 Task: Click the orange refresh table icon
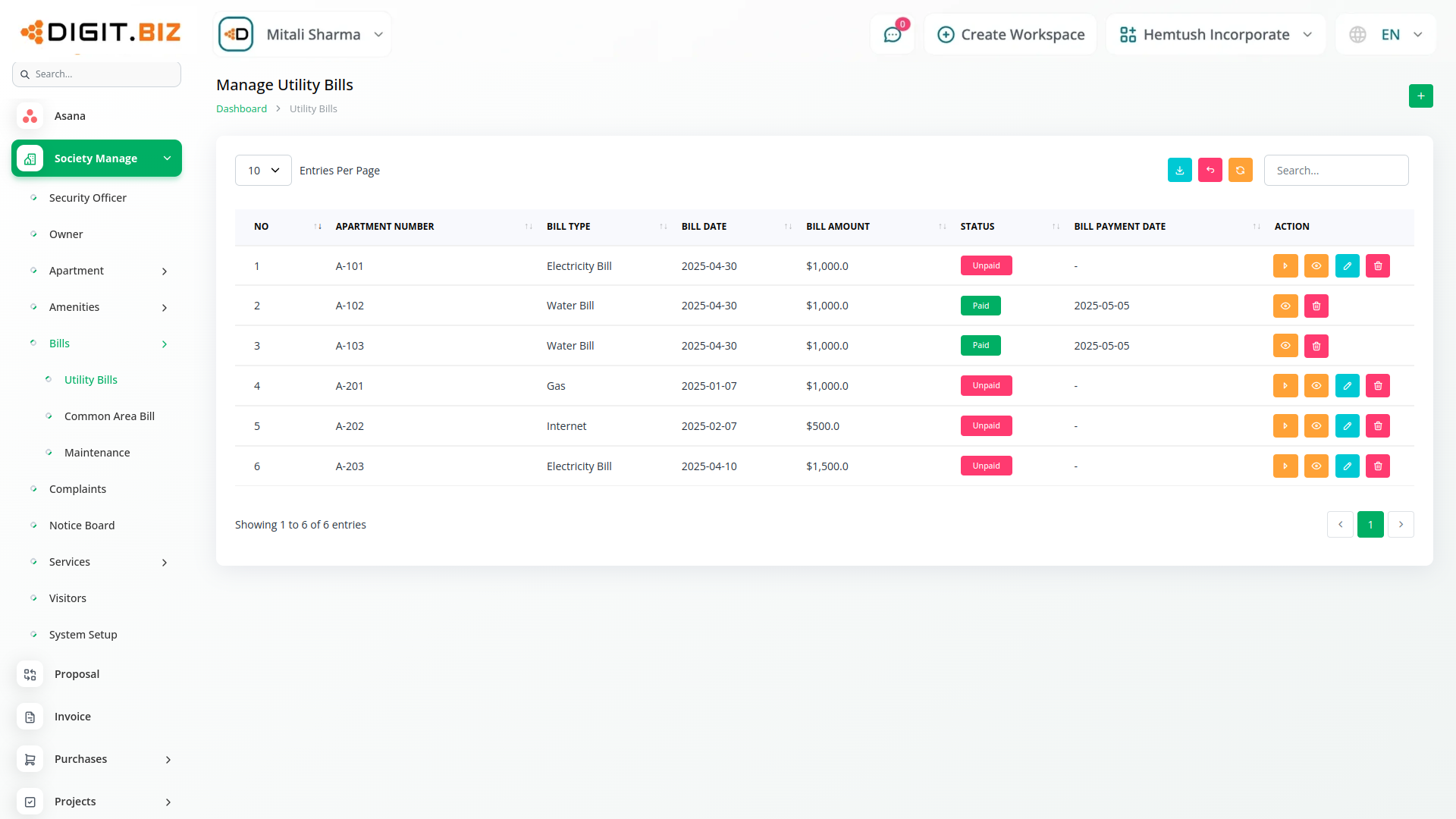tap(1240, 171)
